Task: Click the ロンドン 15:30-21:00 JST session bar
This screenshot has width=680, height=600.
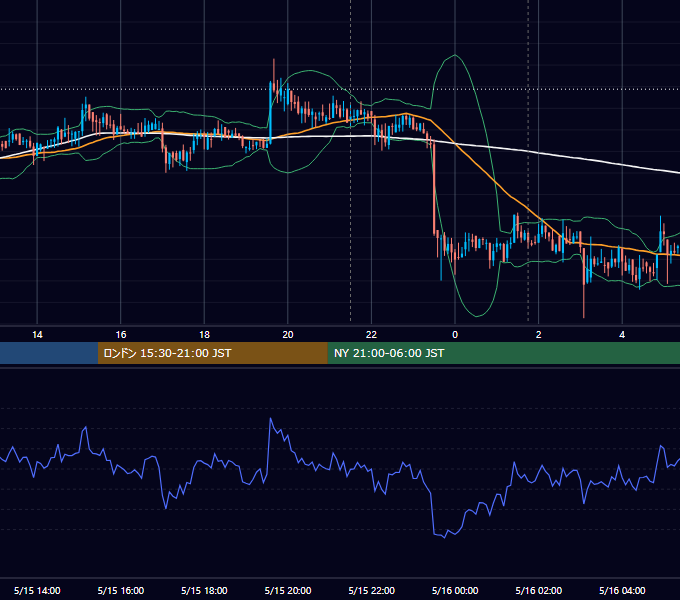Action: [x=212, y=353]
